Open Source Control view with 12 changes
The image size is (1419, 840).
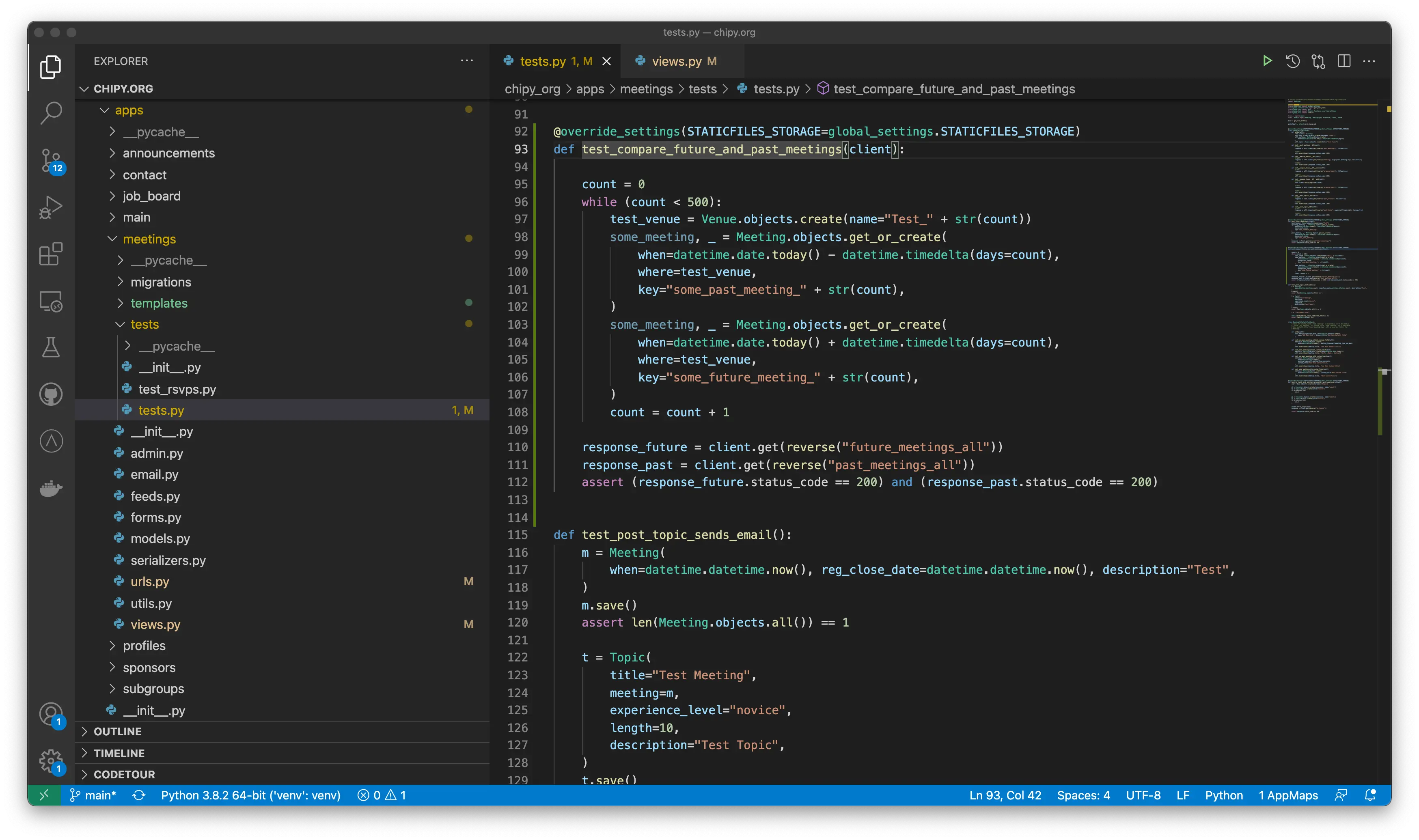click(x=51, y=162)
